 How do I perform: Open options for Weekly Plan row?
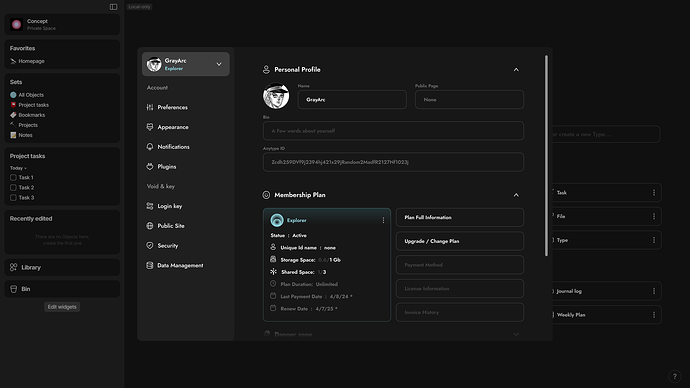[x=654, y=315]
